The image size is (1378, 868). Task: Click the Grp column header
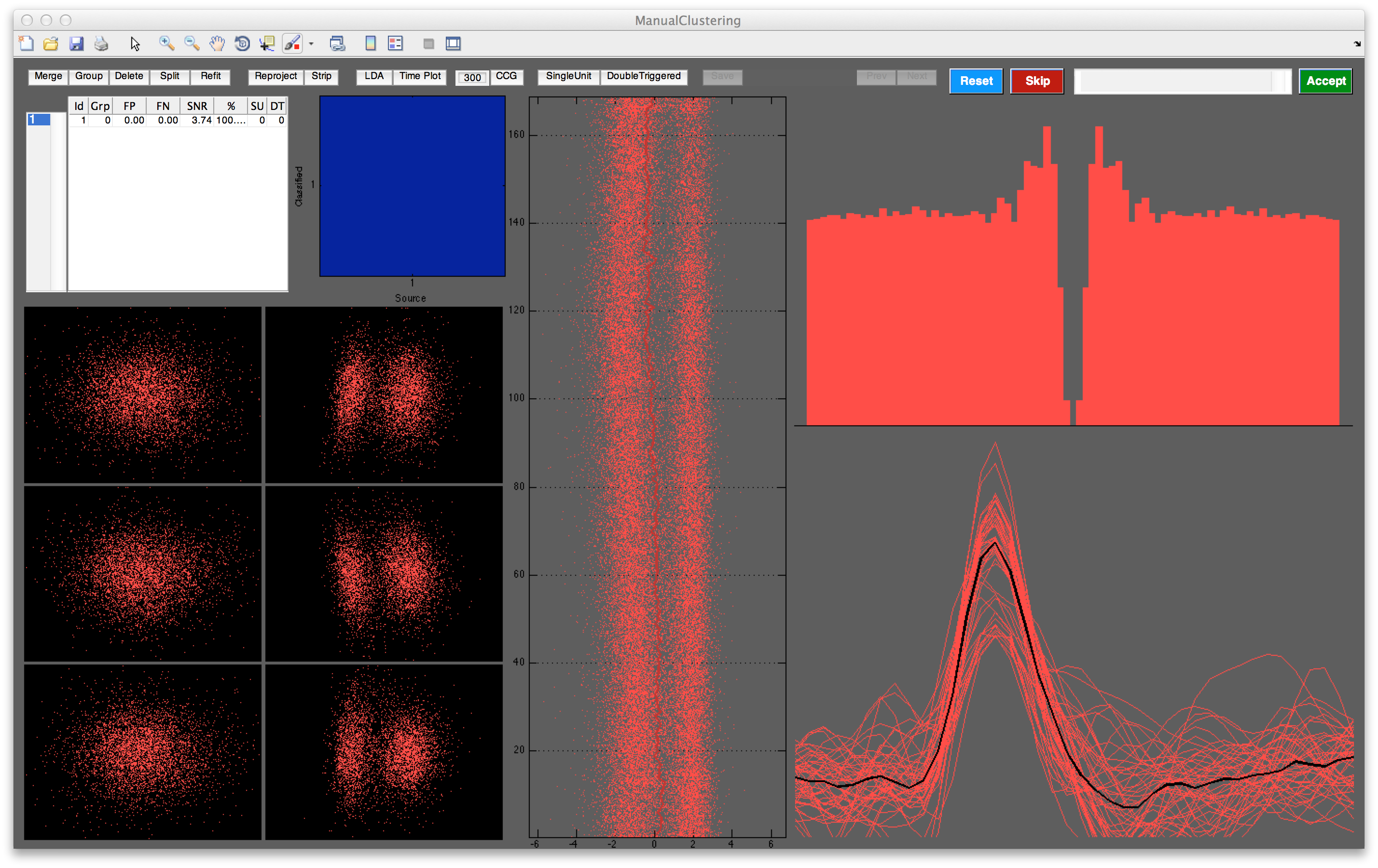pyautogui.click(x=100, y=107)
